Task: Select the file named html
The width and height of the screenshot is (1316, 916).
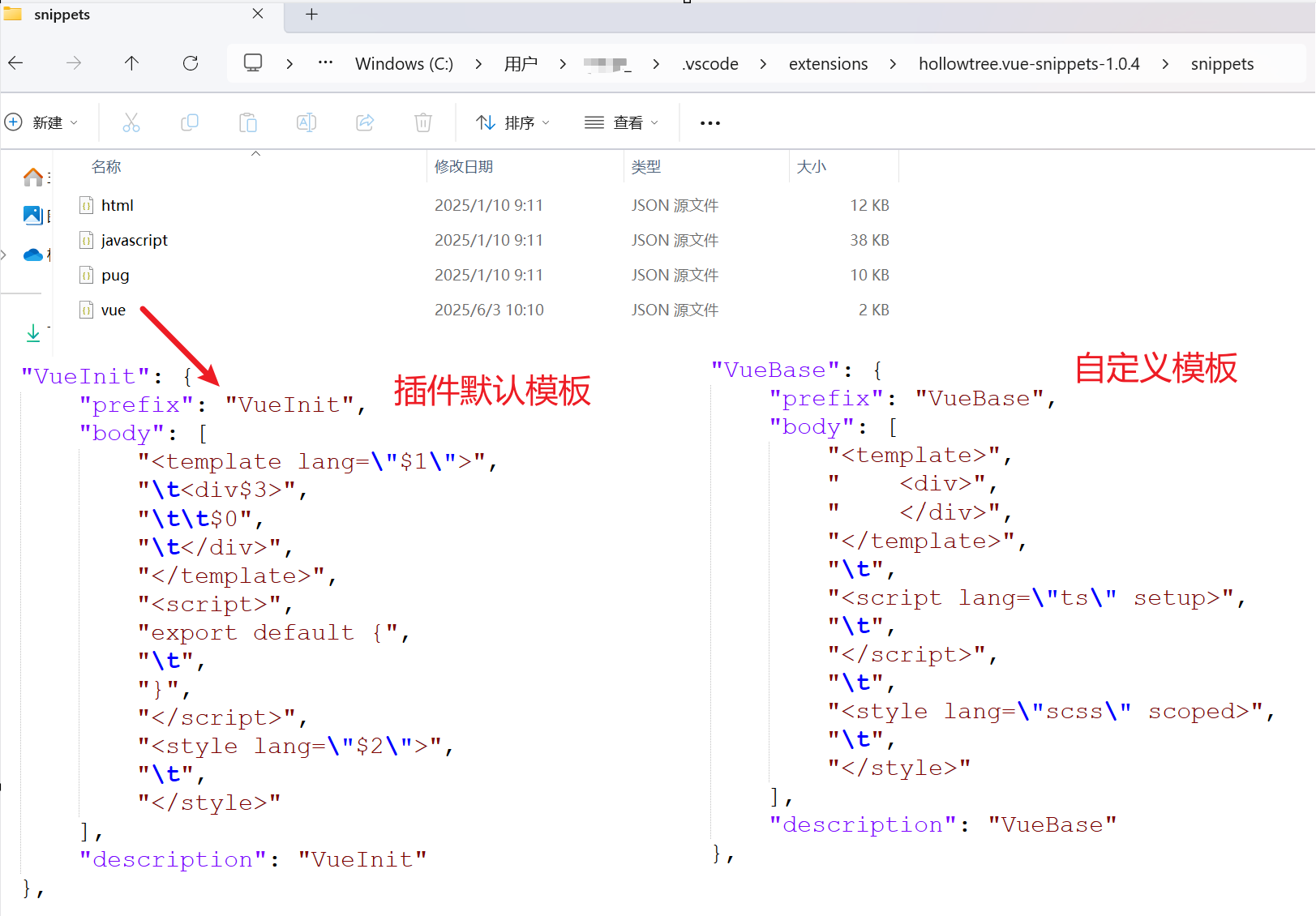Action: (x=118, y=205)
